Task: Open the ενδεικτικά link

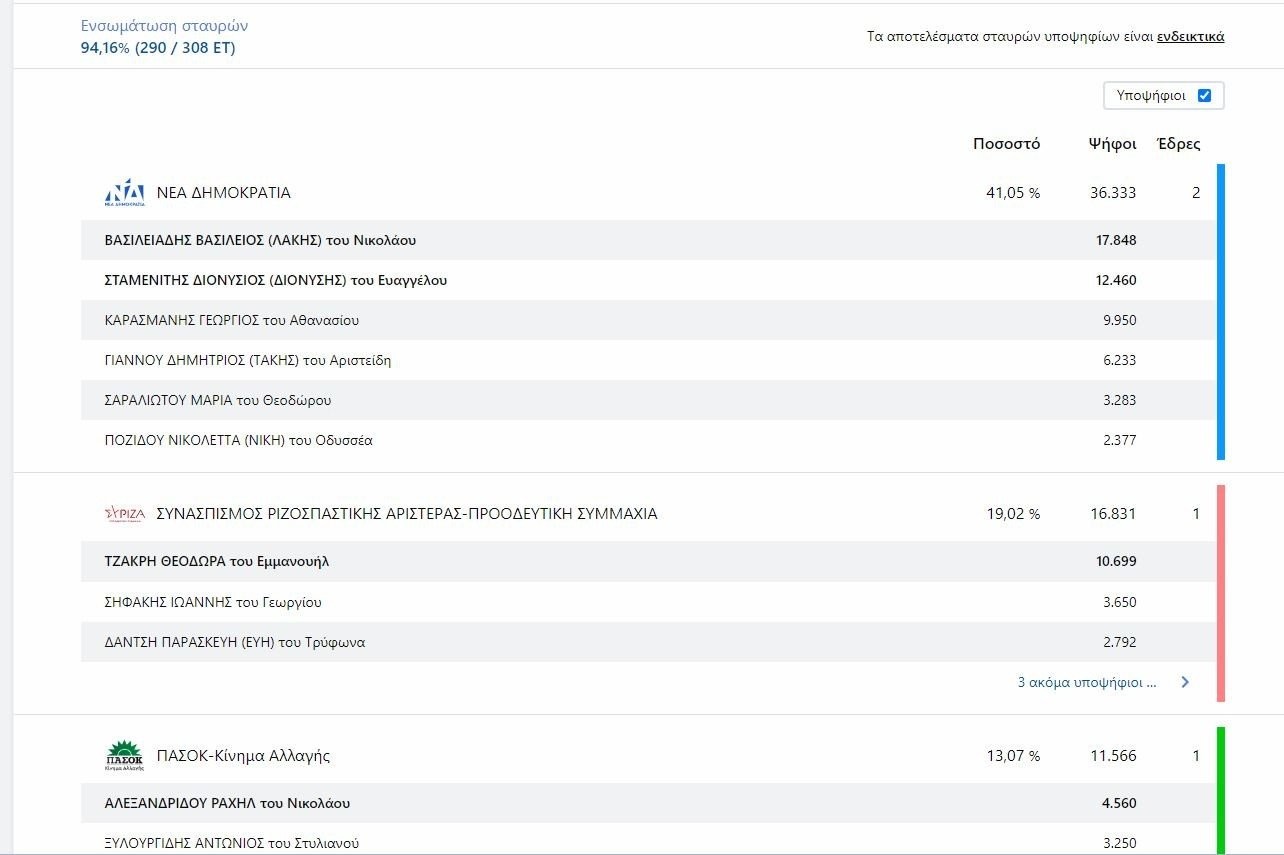Action: 1191,37
